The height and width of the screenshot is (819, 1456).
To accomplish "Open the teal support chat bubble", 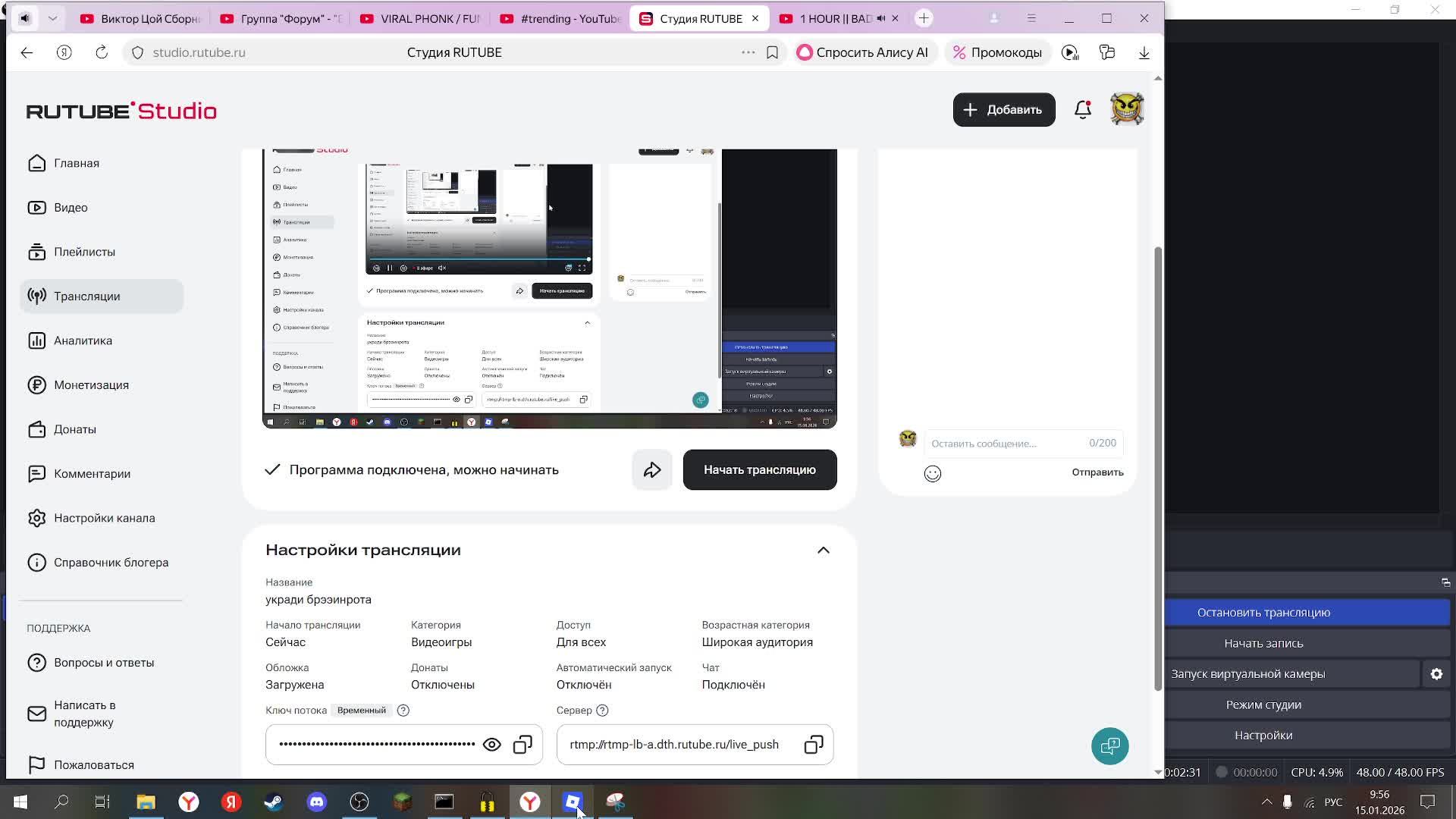I will click(x=1109, y=746).
